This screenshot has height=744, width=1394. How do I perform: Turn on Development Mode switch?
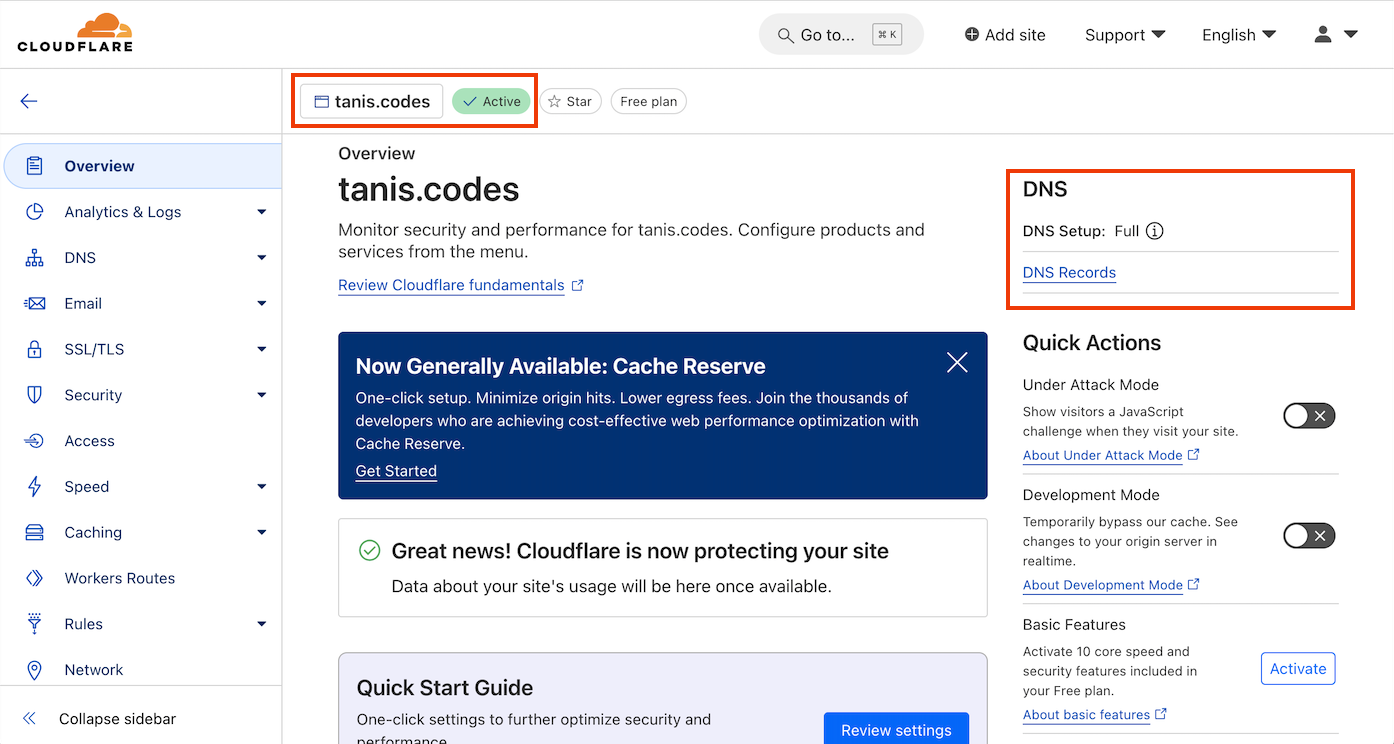[1309, 536]
